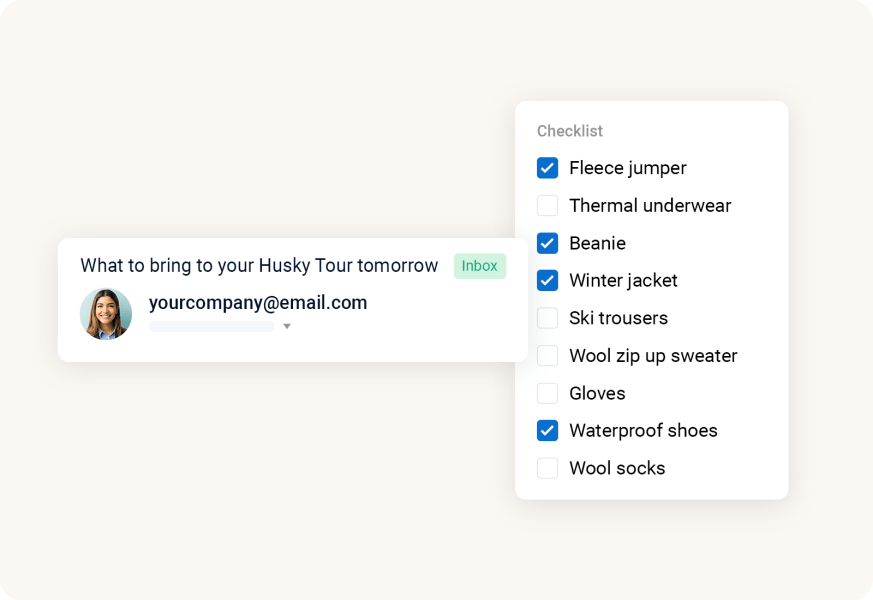Click the checked box icon beside Beanie
Viewport: 873px width, 600px height.
coord(547,243)
